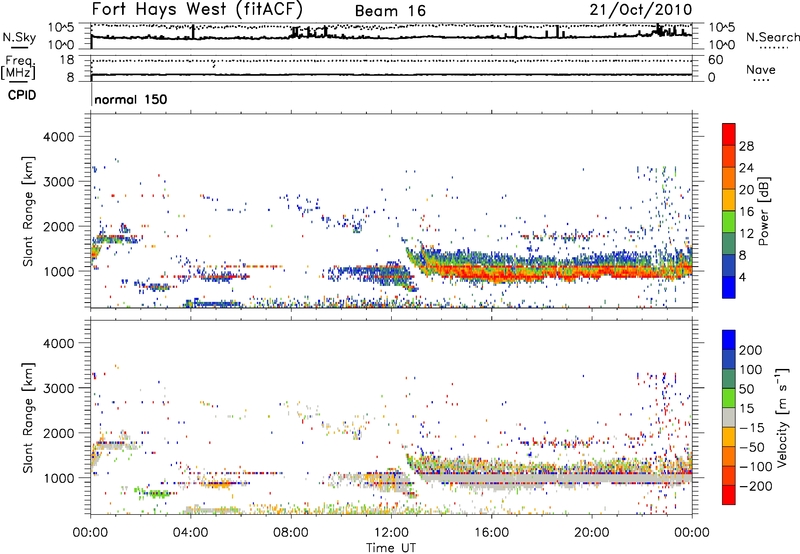This screenshot has height=554, width=800.
Task: Click the '4000' tick in the power panel
Action: click(x=59, y=137)
